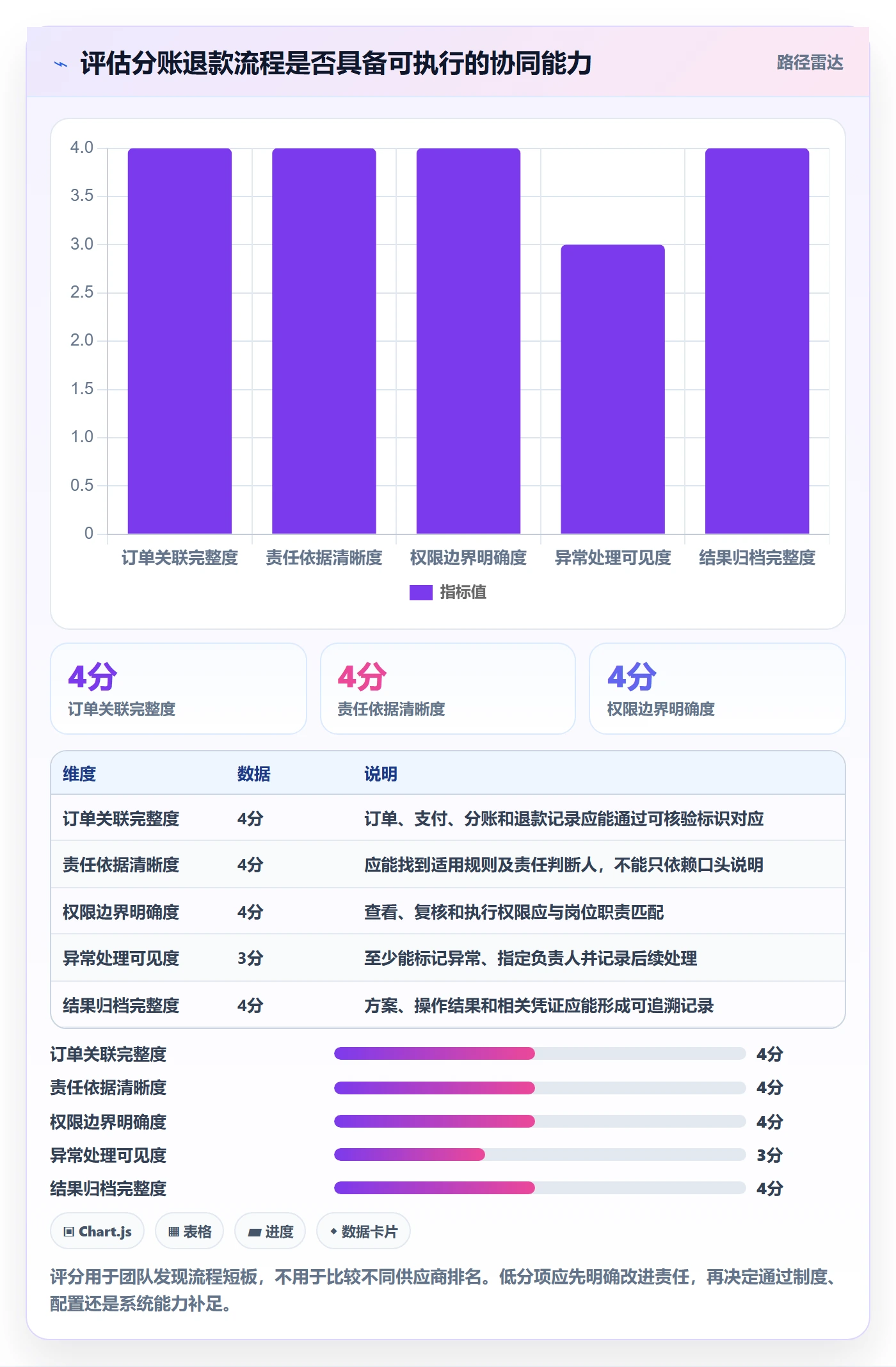
Task: Click the Chart.js tag icon
Action: [x=69, y=1232]
